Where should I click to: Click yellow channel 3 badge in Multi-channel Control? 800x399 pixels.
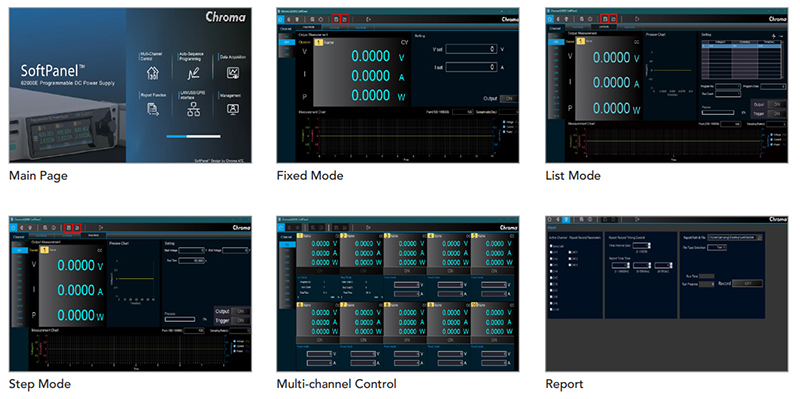pos(387,236)
